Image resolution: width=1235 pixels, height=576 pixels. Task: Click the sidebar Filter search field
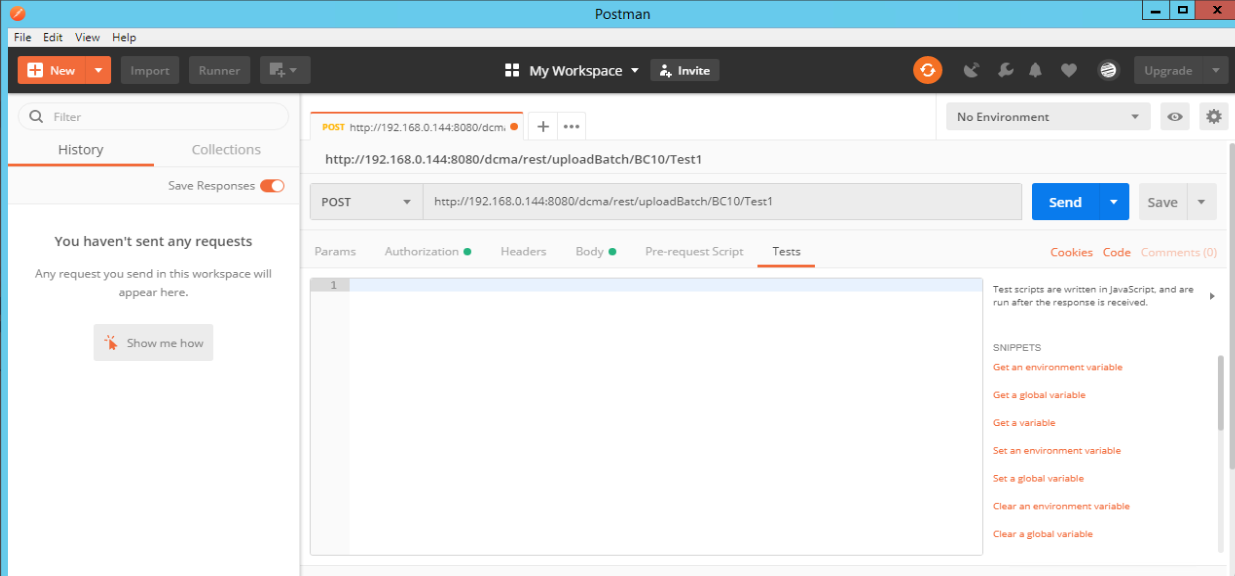tap(153, 117)
